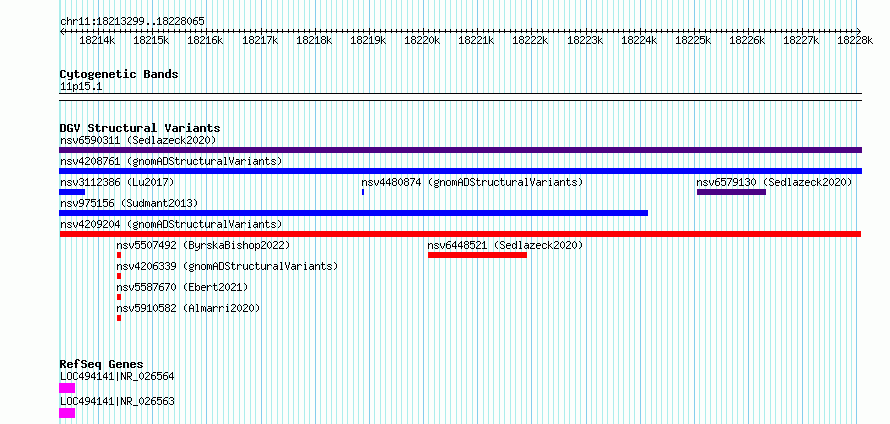Click the 18218k ruler position
The image size is (890, 424).
314,40
